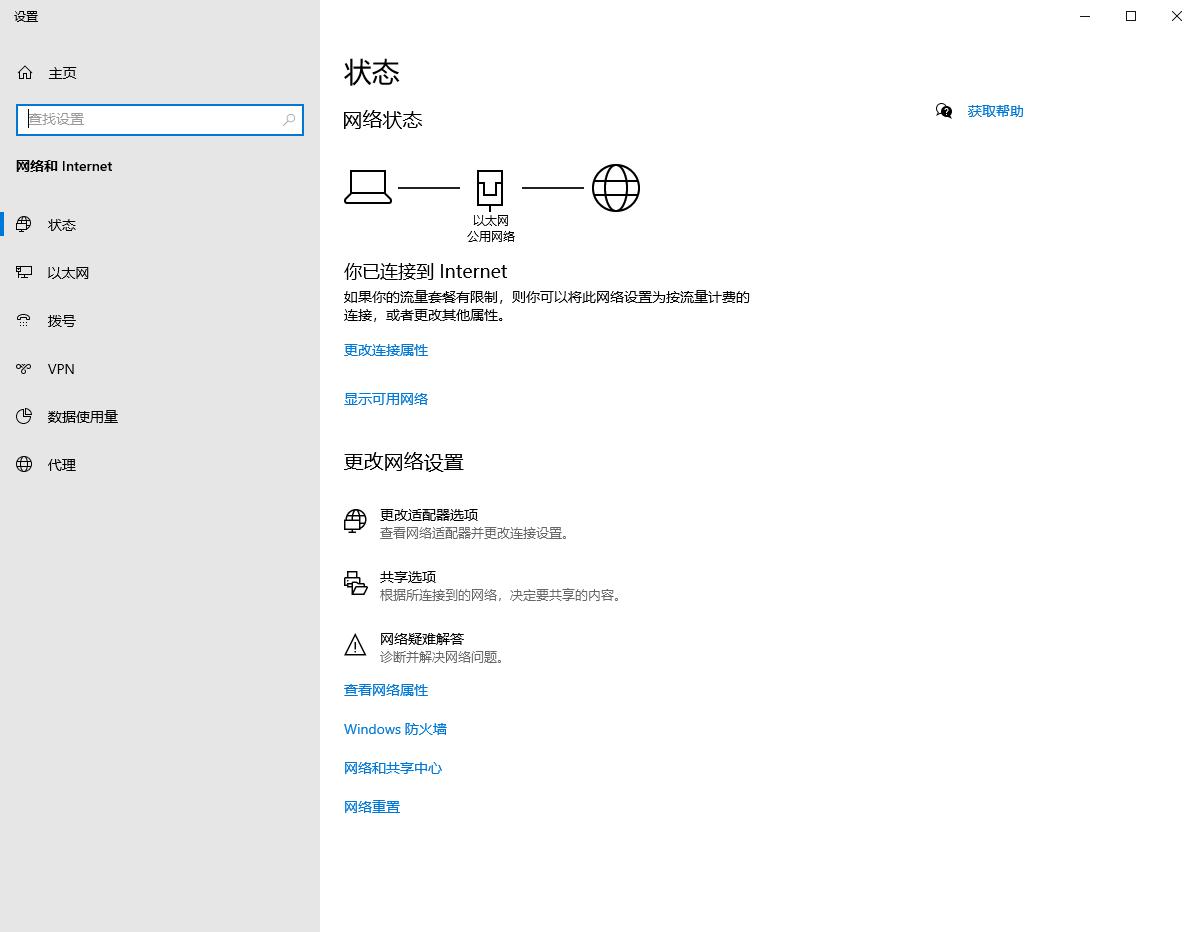
Task: Click 显示可用网络 to show available networks
Action: coord(385,398)
